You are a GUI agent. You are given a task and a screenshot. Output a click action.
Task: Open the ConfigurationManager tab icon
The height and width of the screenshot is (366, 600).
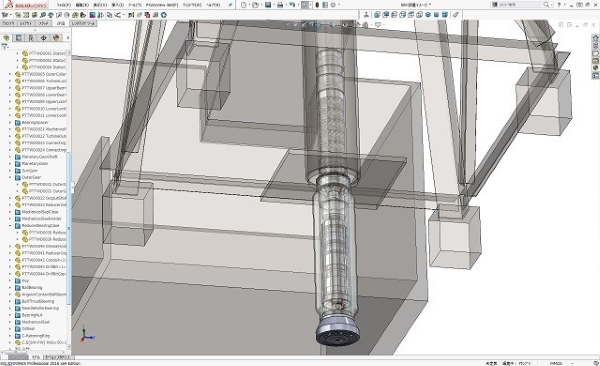(x=31, y=38)
